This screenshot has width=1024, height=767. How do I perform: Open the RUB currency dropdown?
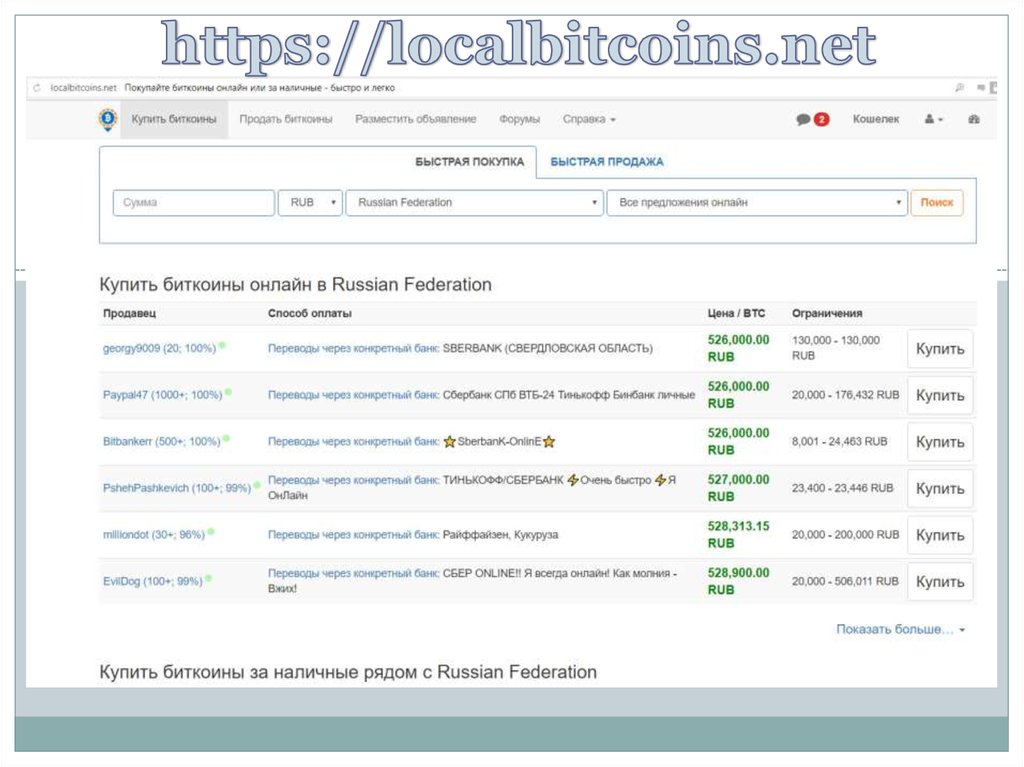click(310, 203)
